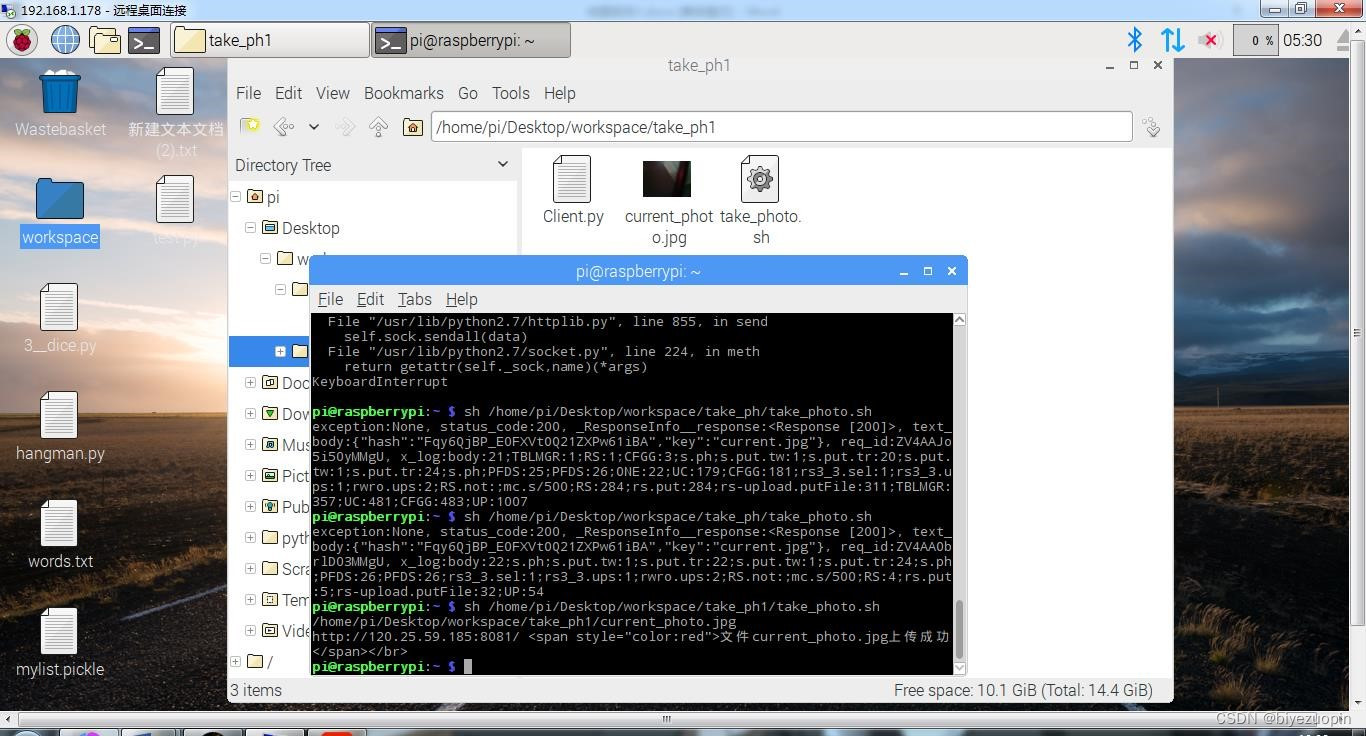This screenshot has width=1366, height=736.
Task: Open the file manager Help menu
Action: (559, 93)
